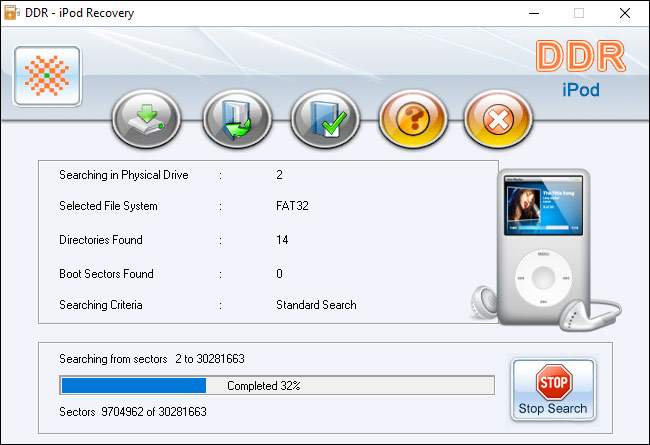Minimize the DDR iPod Recovery window
650x445 pixels.
pos(534,13)
